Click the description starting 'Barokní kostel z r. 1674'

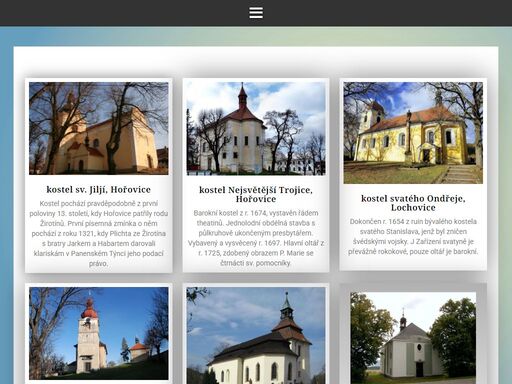(x=256, y=238)
